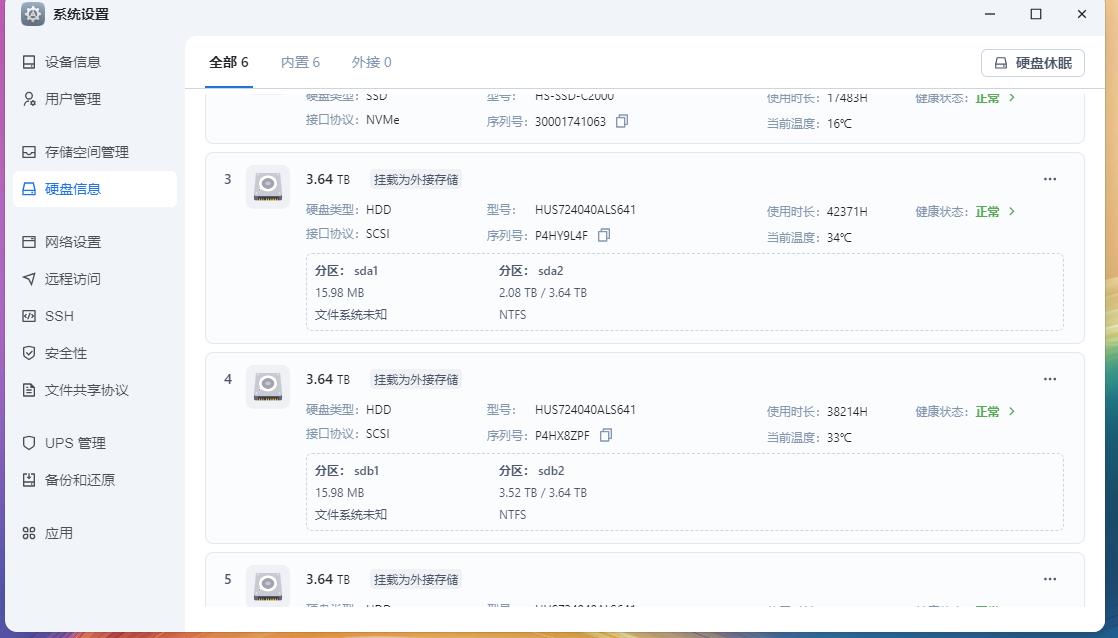Click the SSH icon in sidebar

tap(29, 316)
